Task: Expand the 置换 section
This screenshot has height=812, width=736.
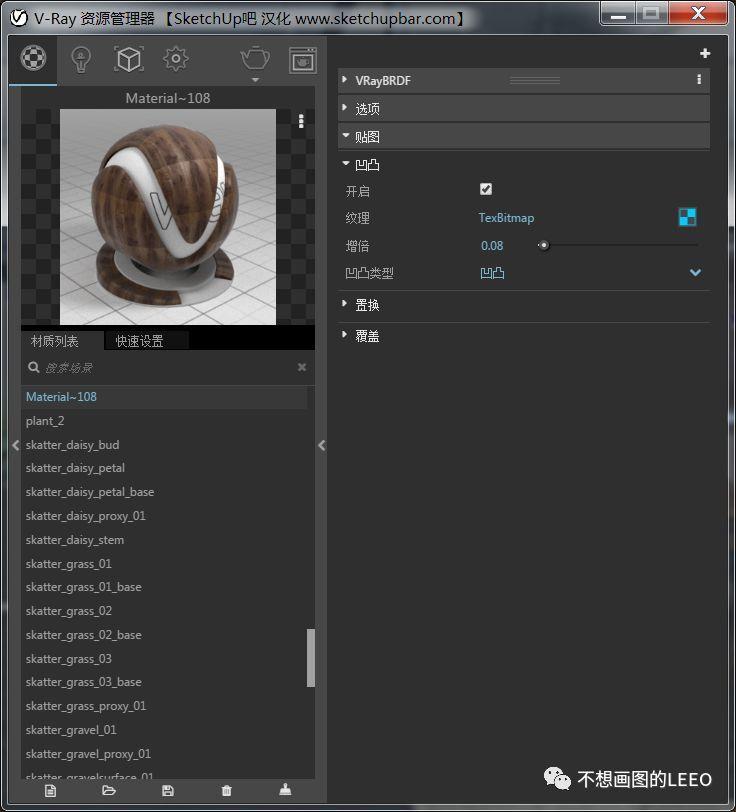Action: [x=344, y=304]
